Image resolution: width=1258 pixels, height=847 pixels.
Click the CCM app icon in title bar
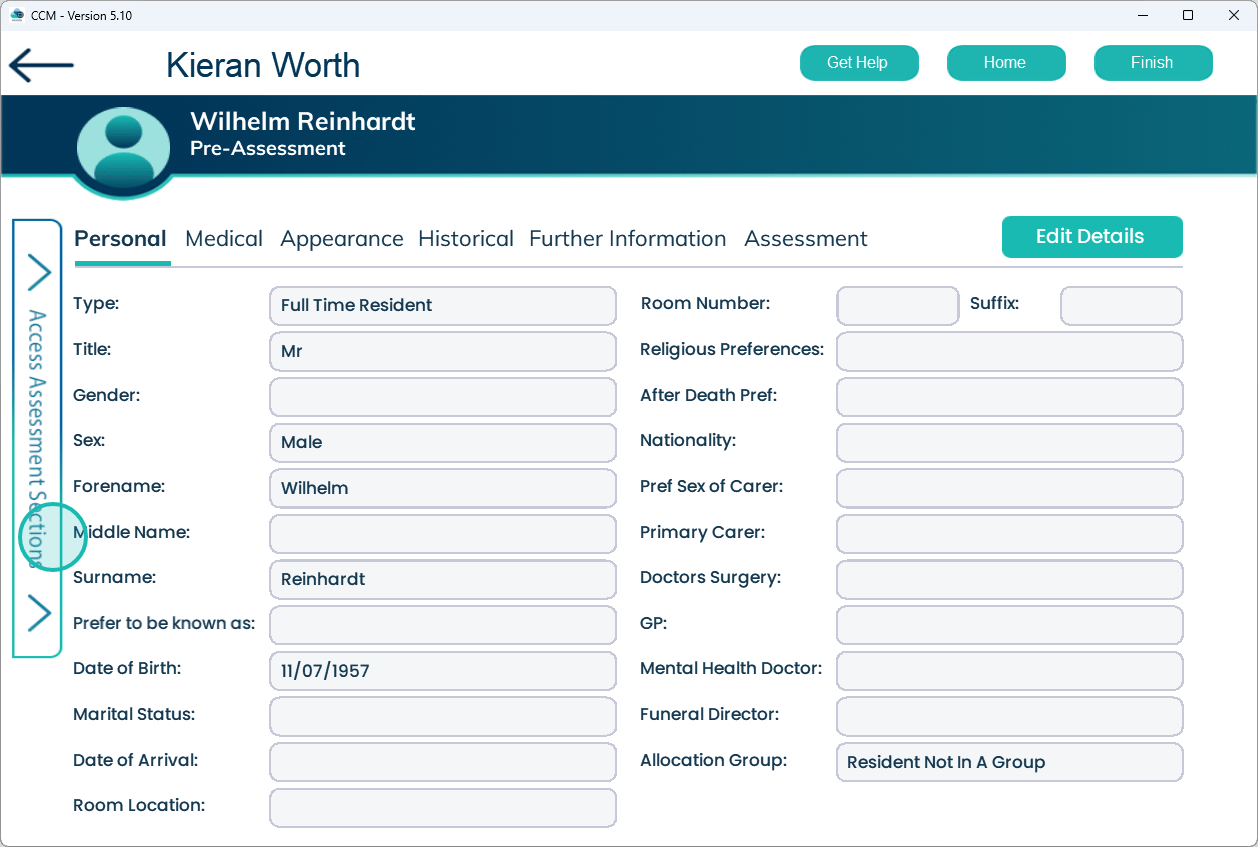pos(16,15)
